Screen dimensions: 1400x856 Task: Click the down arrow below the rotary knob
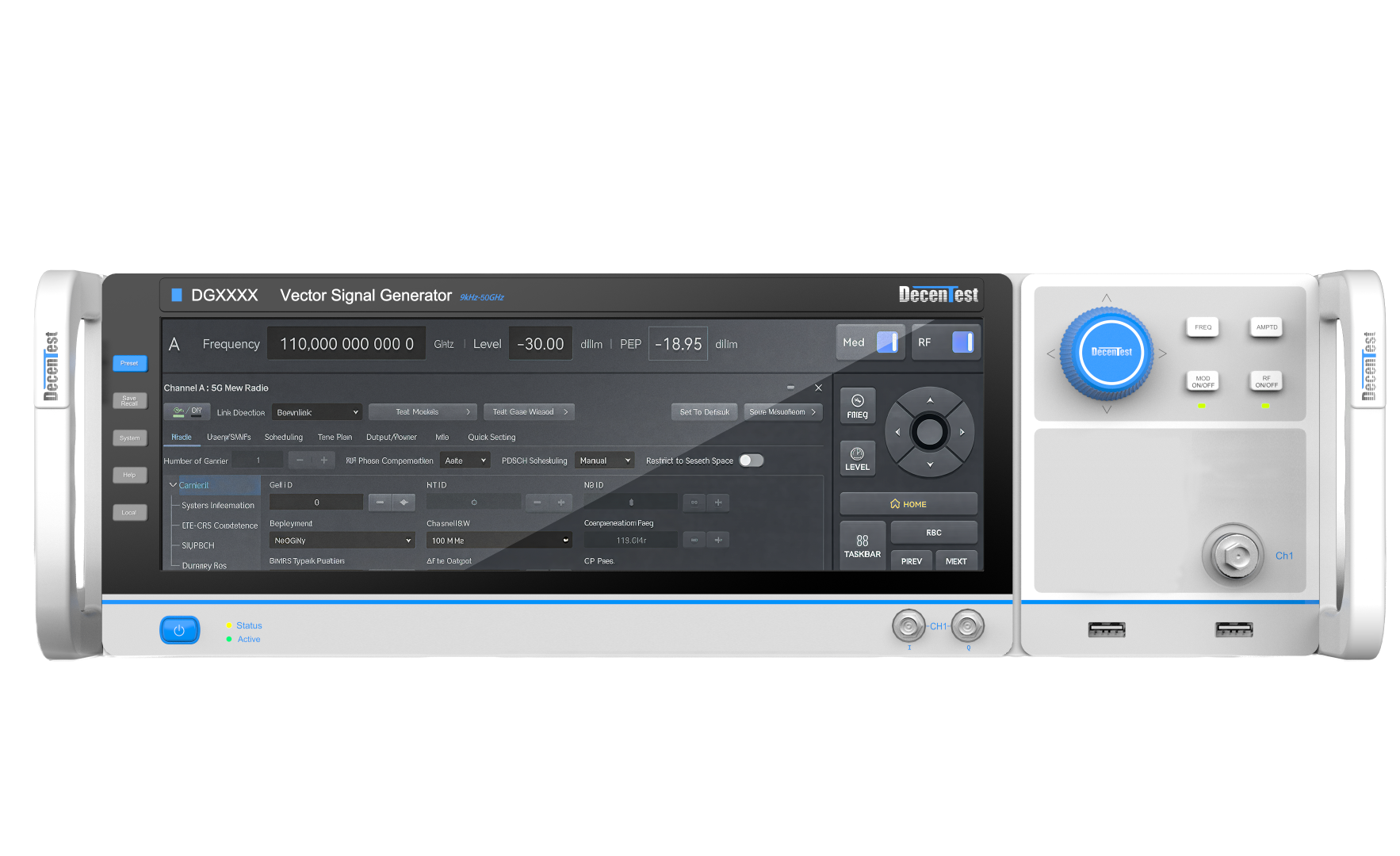point(1107,410)
